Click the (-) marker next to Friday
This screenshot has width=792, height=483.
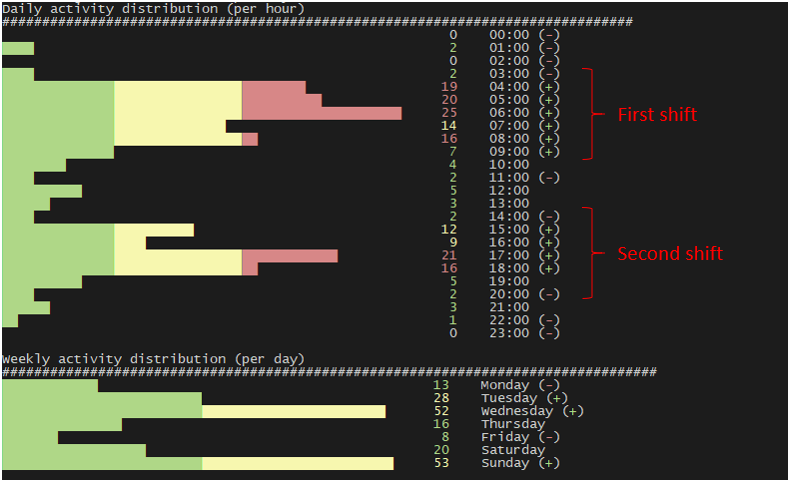[549, 437]
